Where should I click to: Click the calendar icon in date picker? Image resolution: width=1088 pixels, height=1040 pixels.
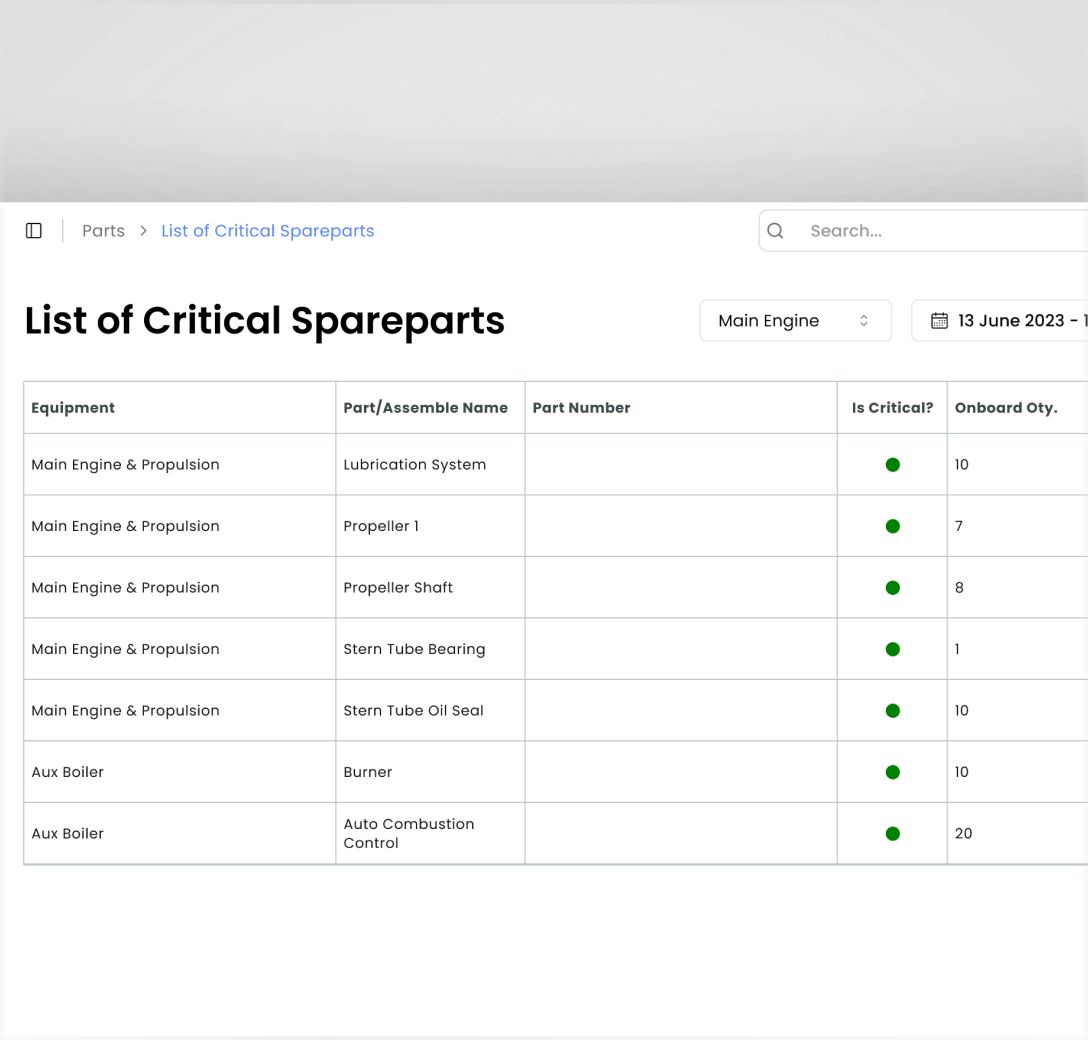click(x=939, y=321)
